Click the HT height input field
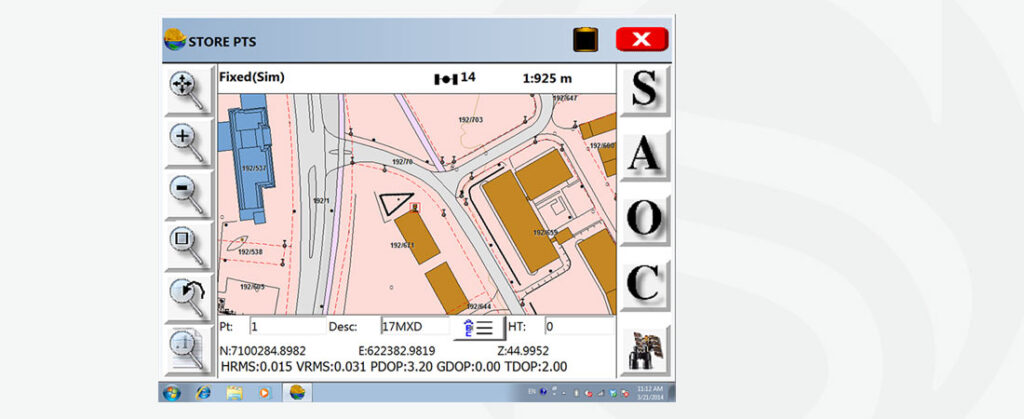Screen dimensions: 1024x419 [576, 327]
